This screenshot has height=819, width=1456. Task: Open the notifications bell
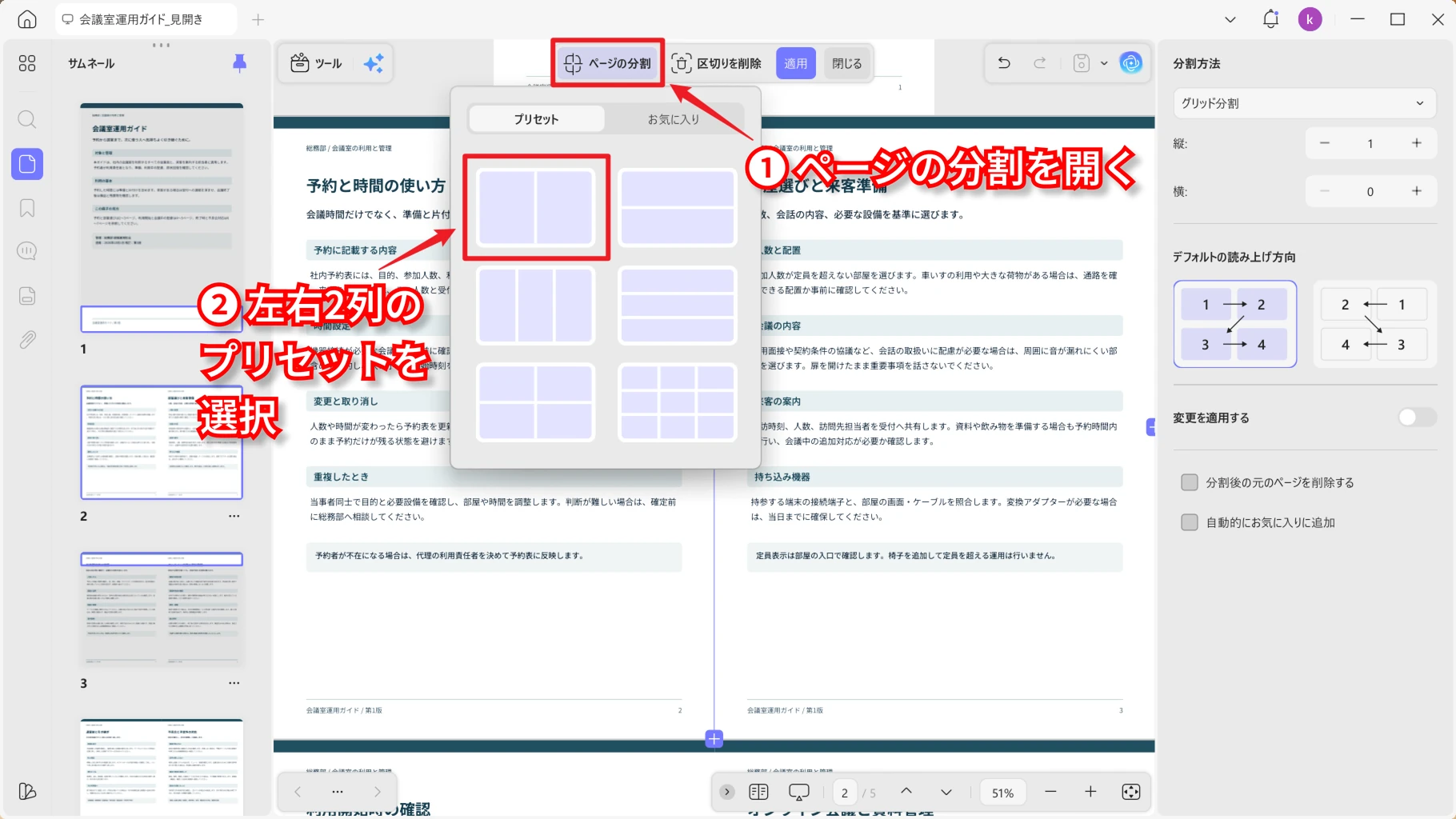[1270, 19]
